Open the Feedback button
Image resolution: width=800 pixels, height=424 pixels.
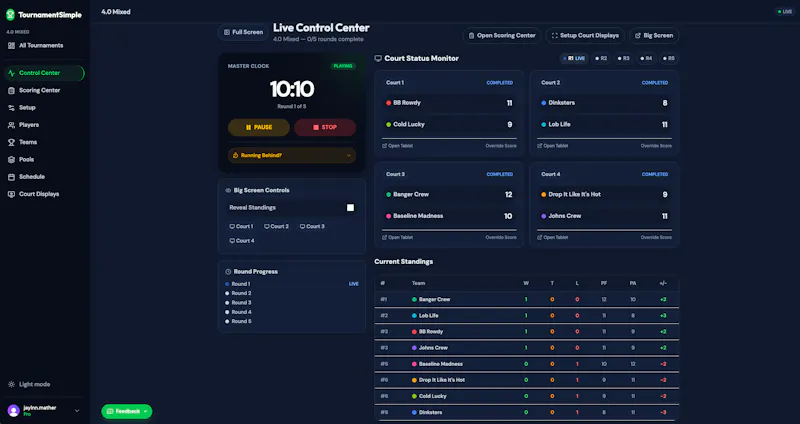click(127, 411)
